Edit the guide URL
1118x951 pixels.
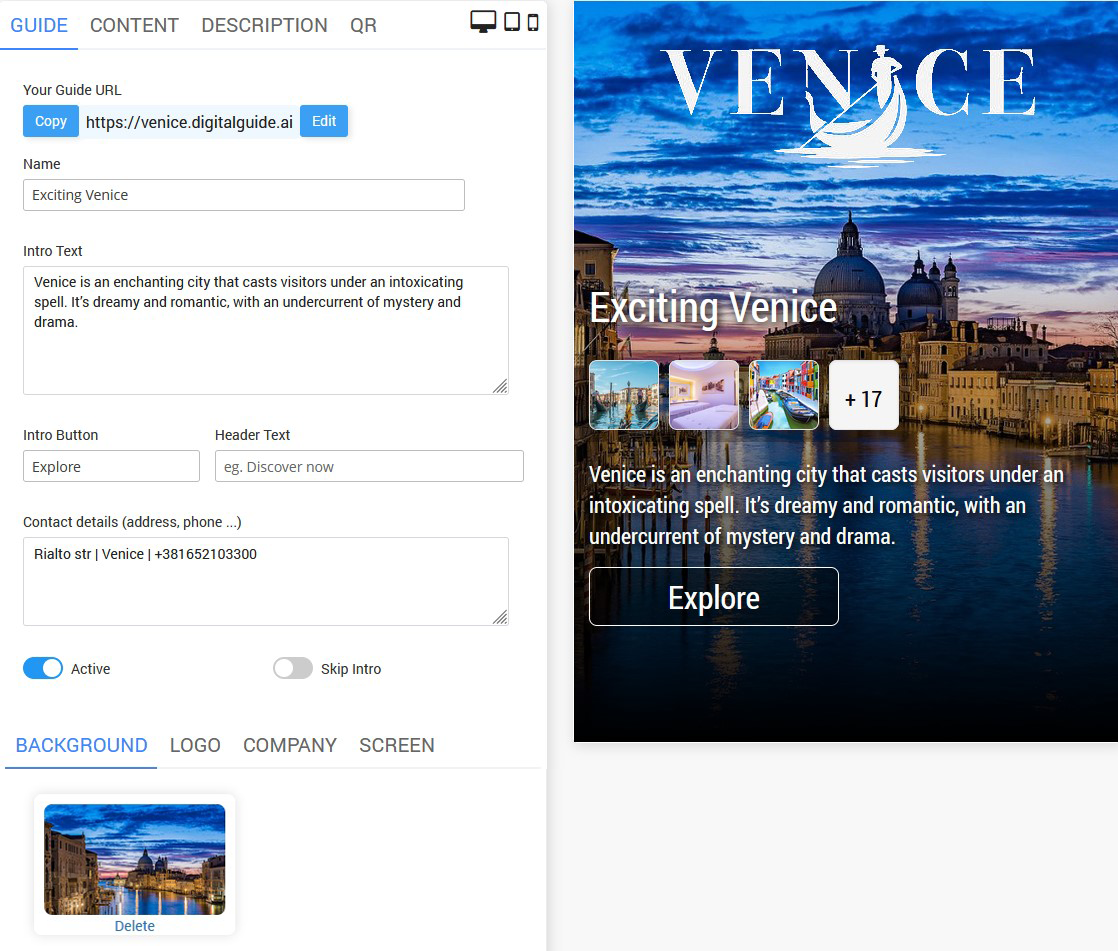click(324, 121)
